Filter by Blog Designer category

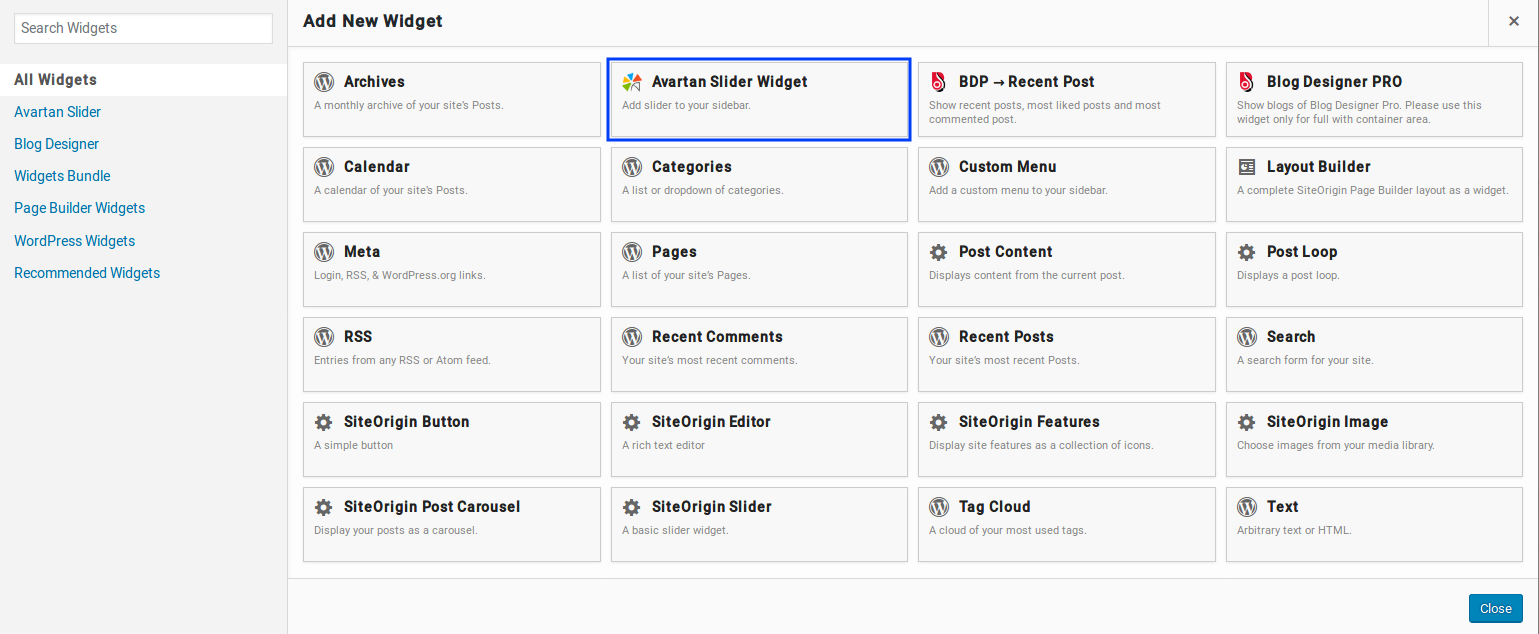(x=56, y=144)
